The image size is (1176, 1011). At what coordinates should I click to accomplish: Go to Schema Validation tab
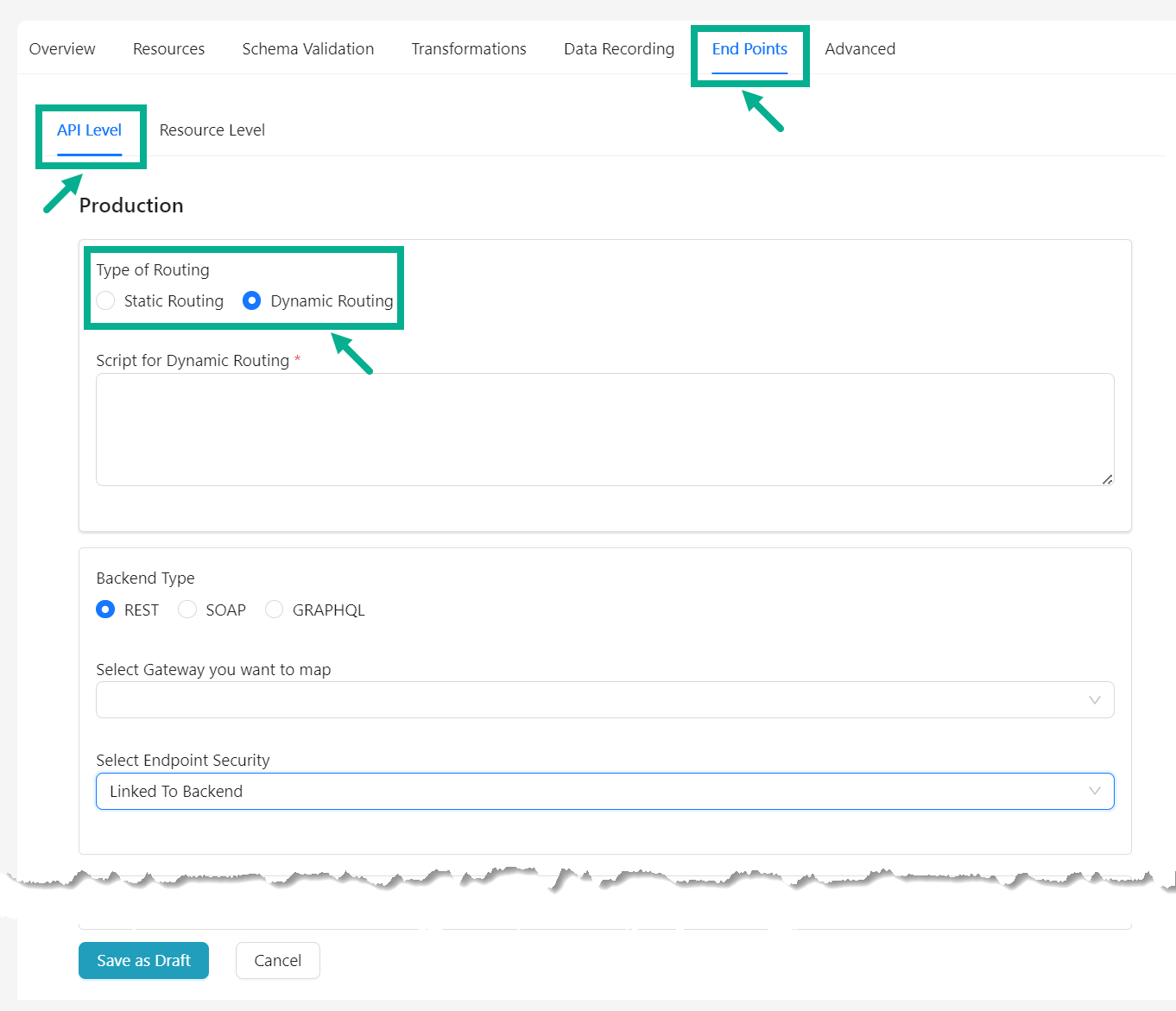pos(307,49)
